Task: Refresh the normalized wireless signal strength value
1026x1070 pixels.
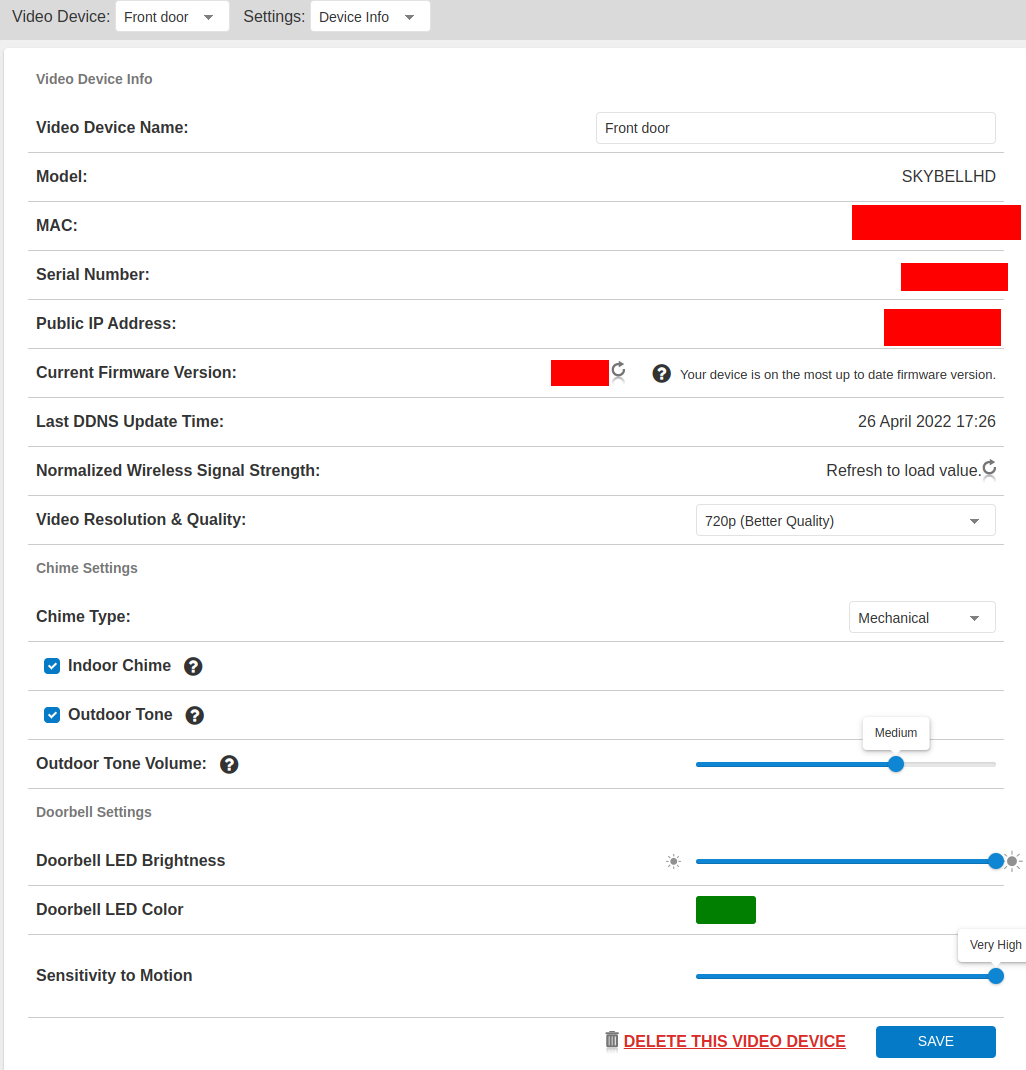Action: (989, 468)
